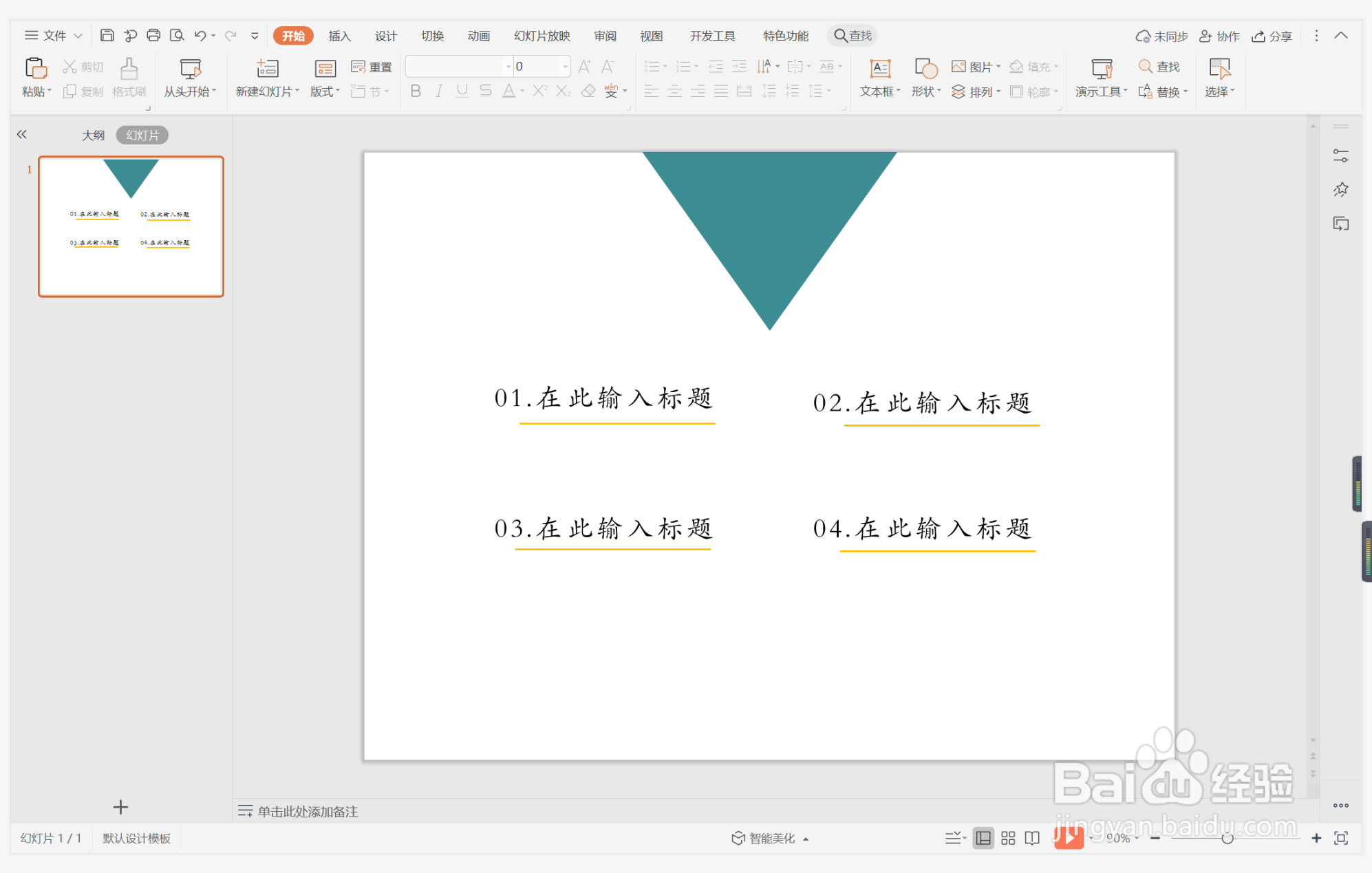1372x873 pixels.
Task: Switch to slide sorter grid view
Action: [1008, 838]
